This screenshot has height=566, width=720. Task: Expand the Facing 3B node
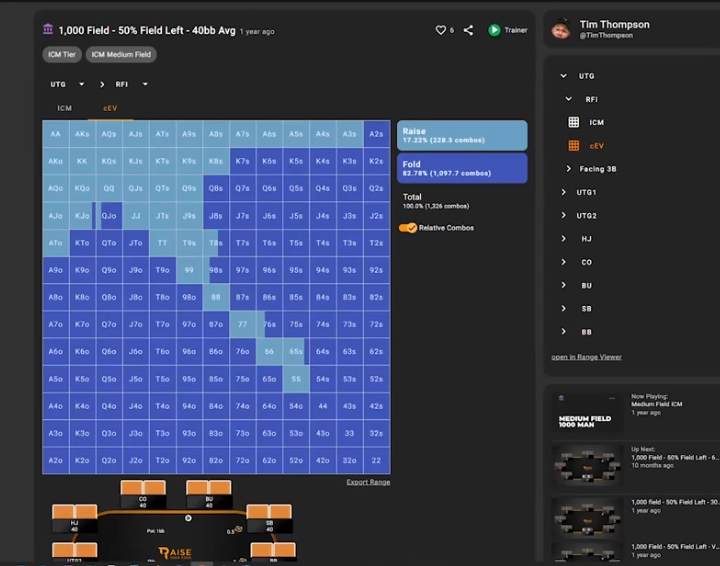568,168
